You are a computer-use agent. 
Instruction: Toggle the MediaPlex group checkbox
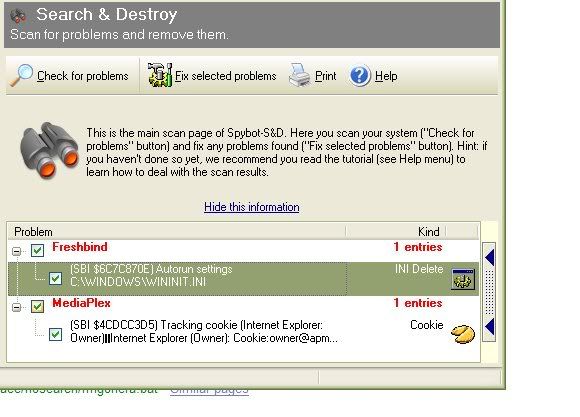coord(37,306)
